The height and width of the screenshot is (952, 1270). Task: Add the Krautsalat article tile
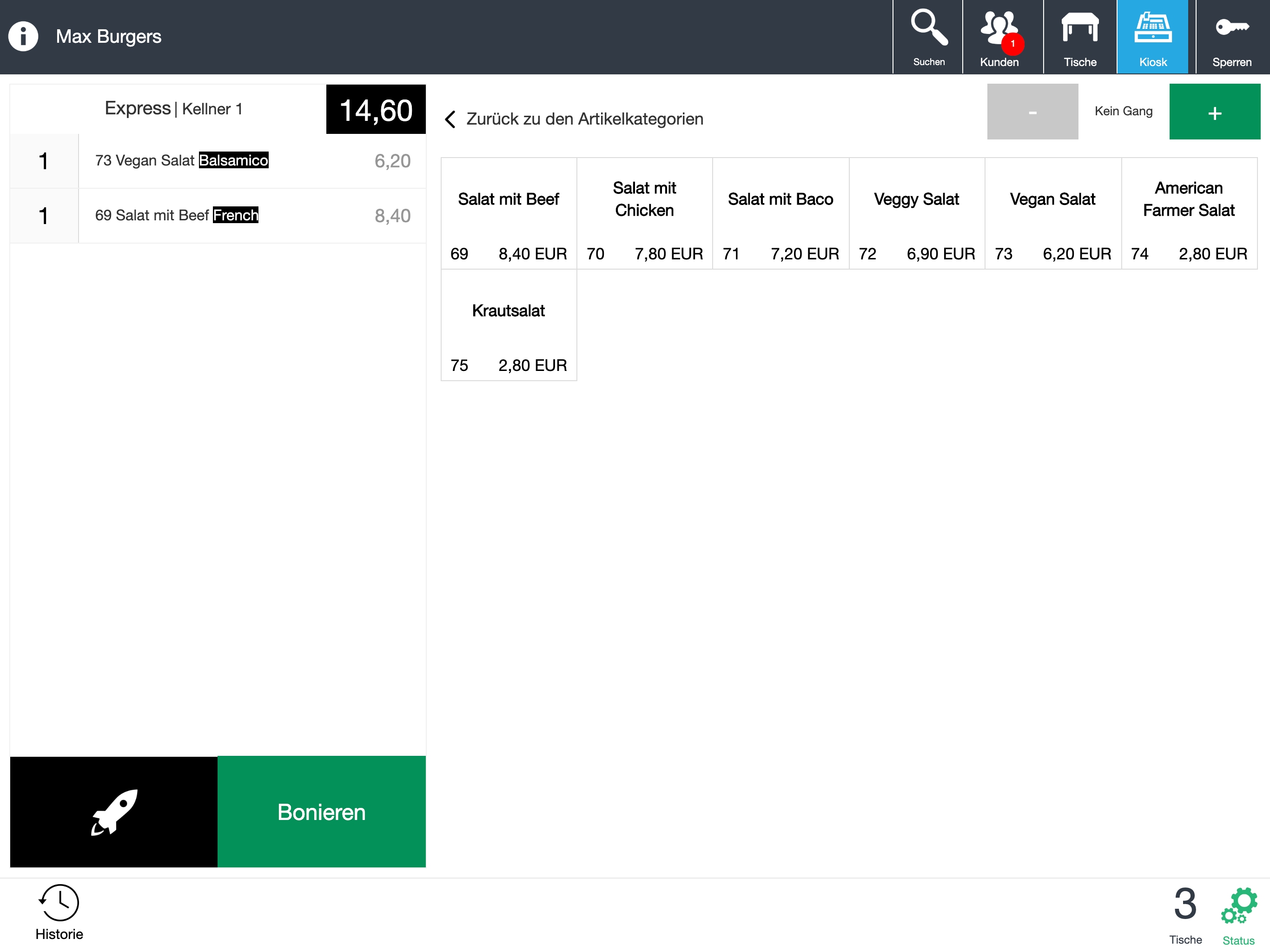509,325
